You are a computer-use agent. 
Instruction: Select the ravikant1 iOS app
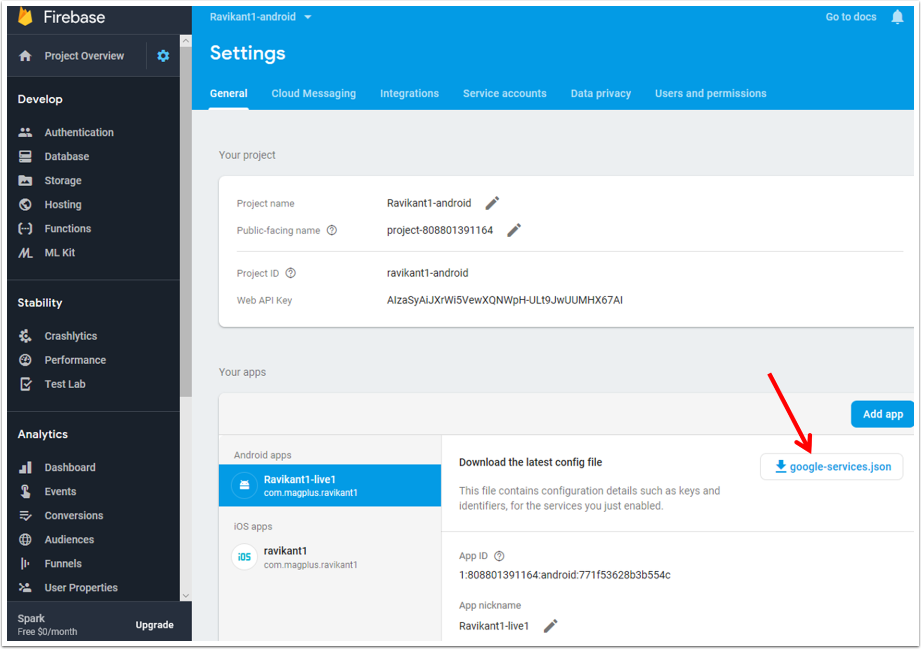pyautogui.click(x=330, y=557)
